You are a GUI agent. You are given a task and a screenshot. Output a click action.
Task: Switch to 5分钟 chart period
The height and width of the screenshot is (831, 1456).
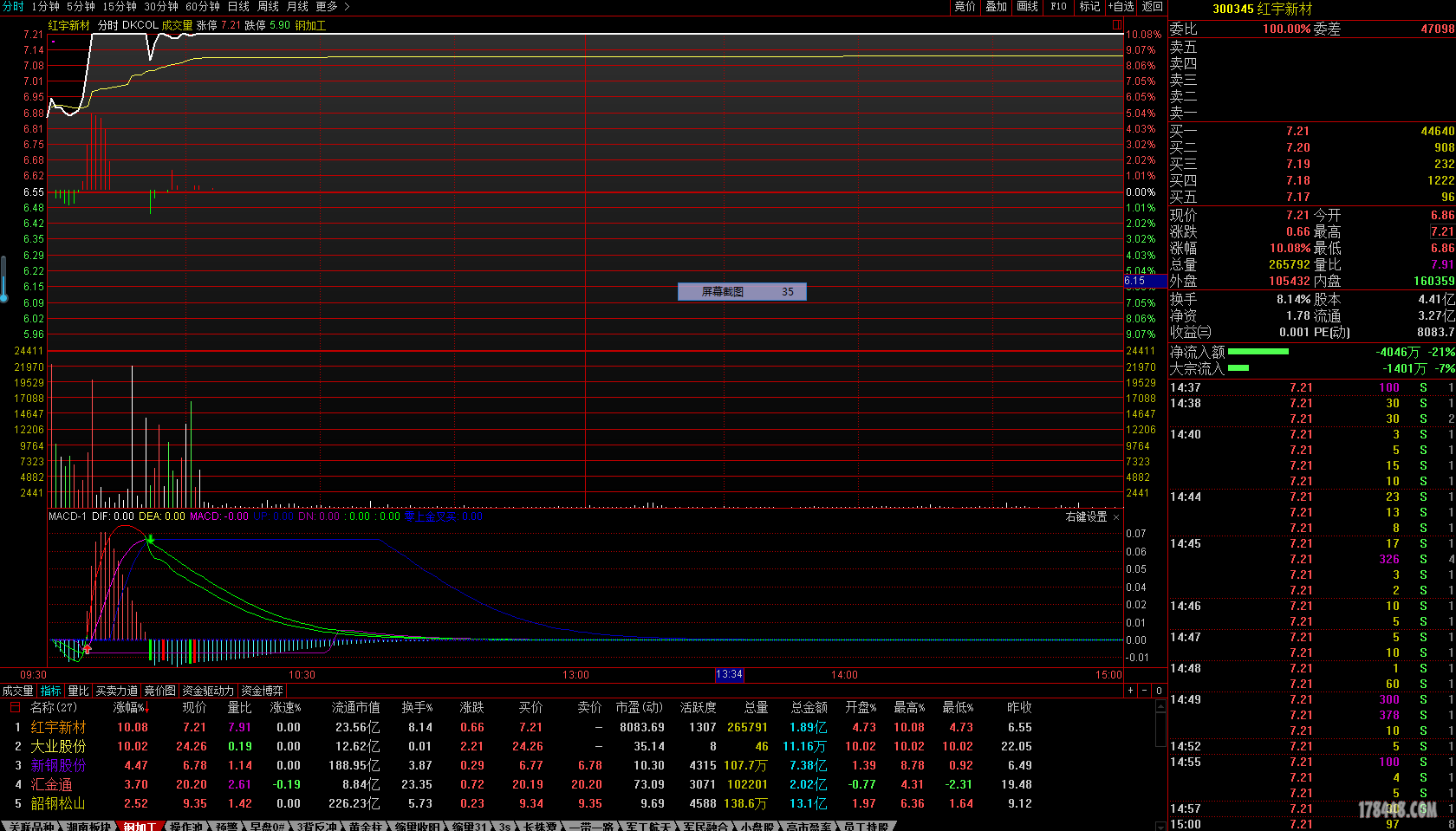(81, 6)
